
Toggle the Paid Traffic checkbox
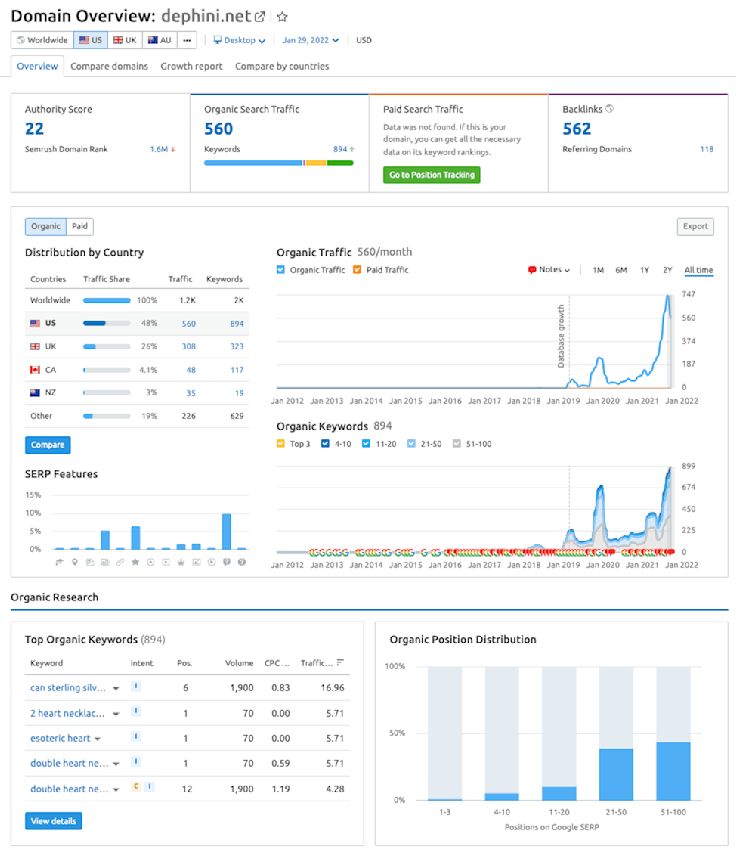tap(357, 270)
